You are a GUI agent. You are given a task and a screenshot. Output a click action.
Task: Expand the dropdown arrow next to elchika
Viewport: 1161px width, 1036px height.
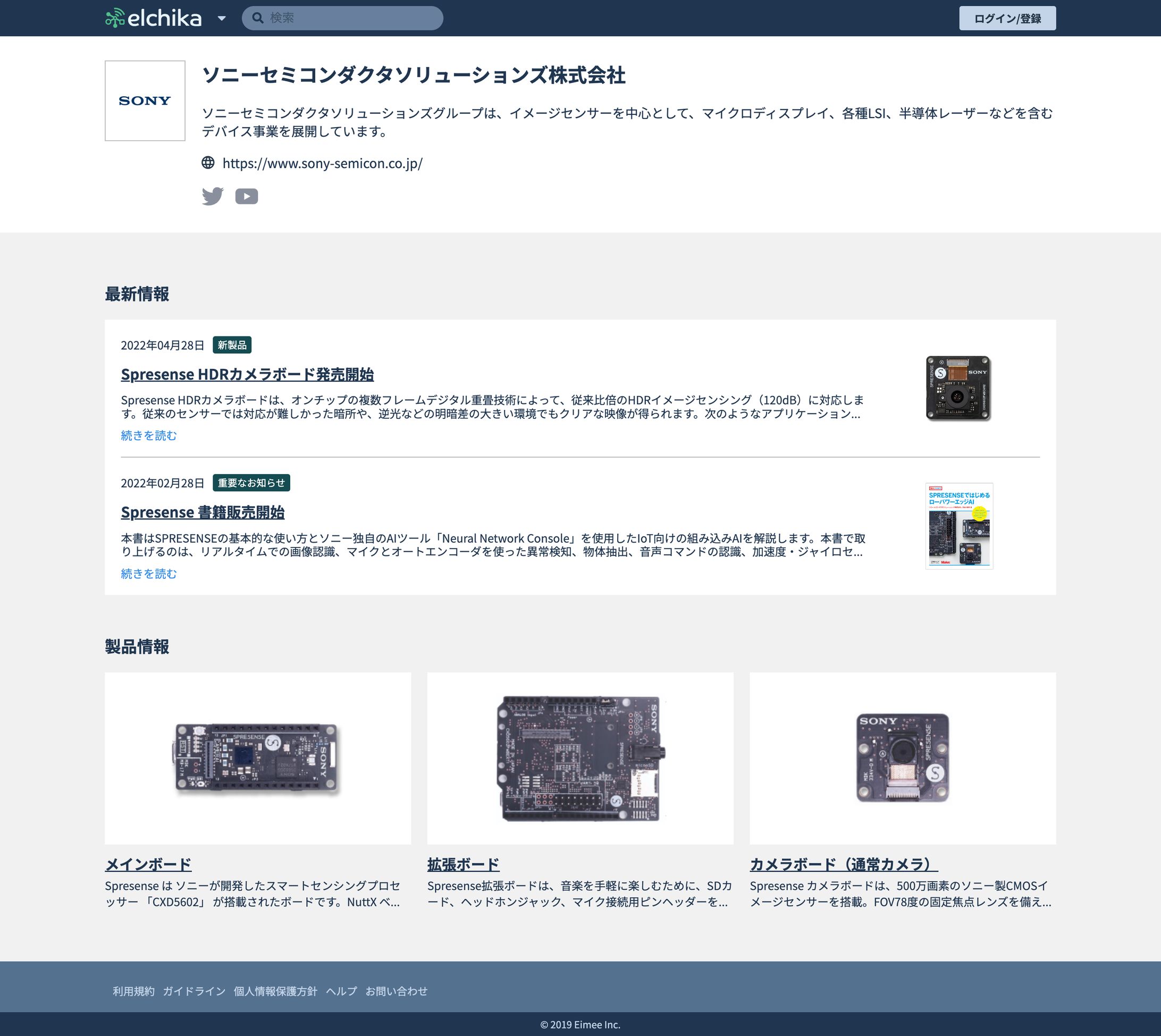pyautogui.click(x=222, y=18)
